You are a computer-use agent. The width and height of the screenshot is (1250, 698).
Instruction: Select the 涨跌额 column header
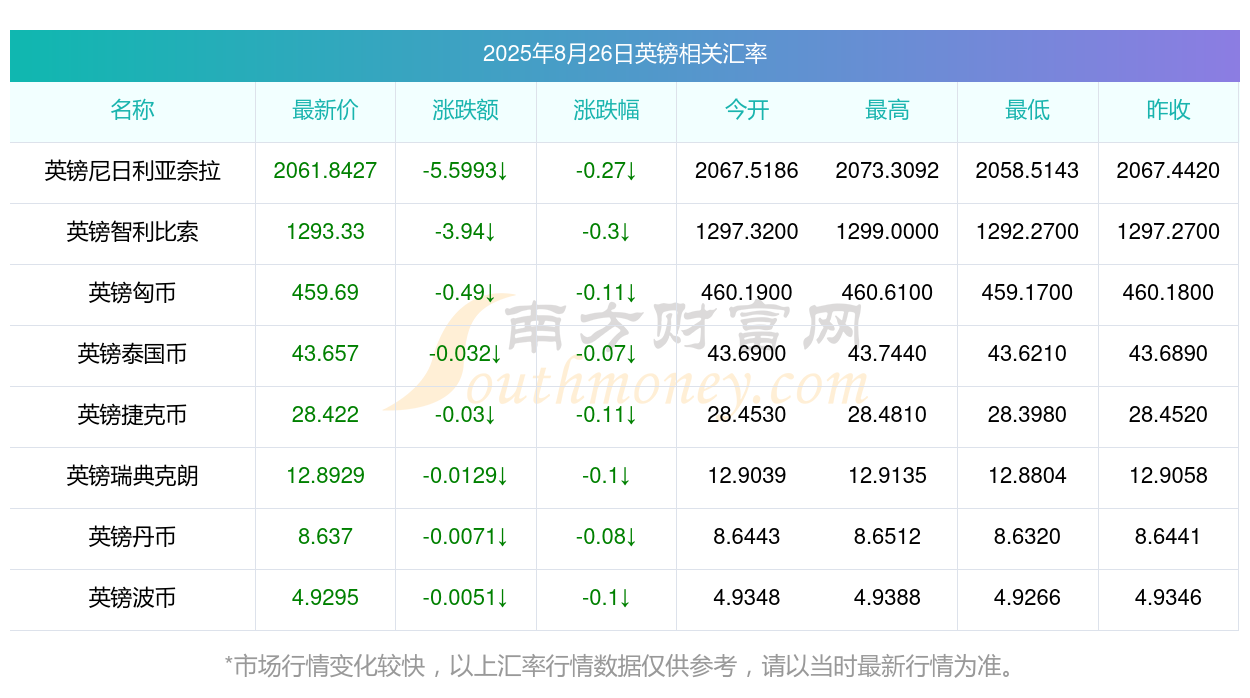(x=466, y=110)
